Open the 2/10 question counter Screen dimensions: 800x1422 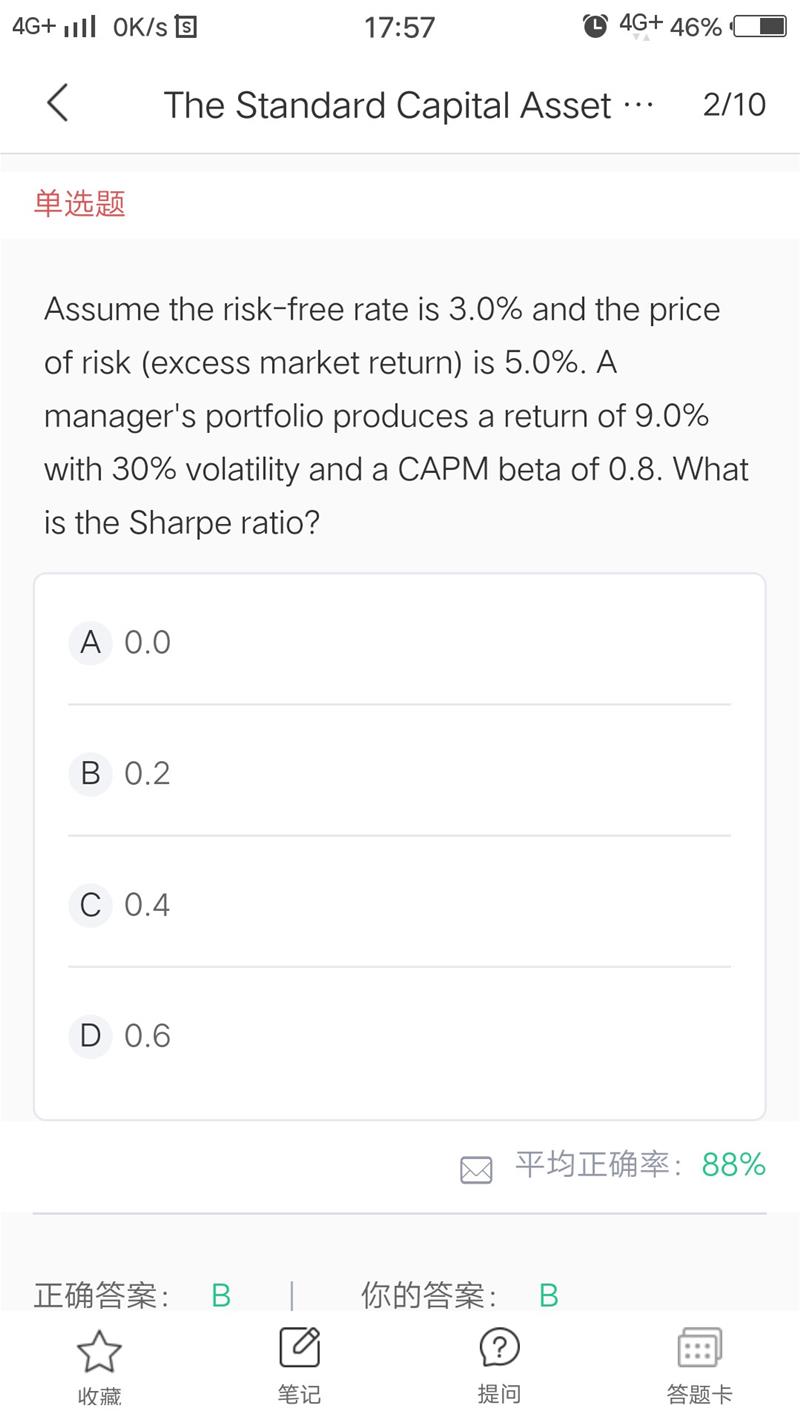(734, 104)
